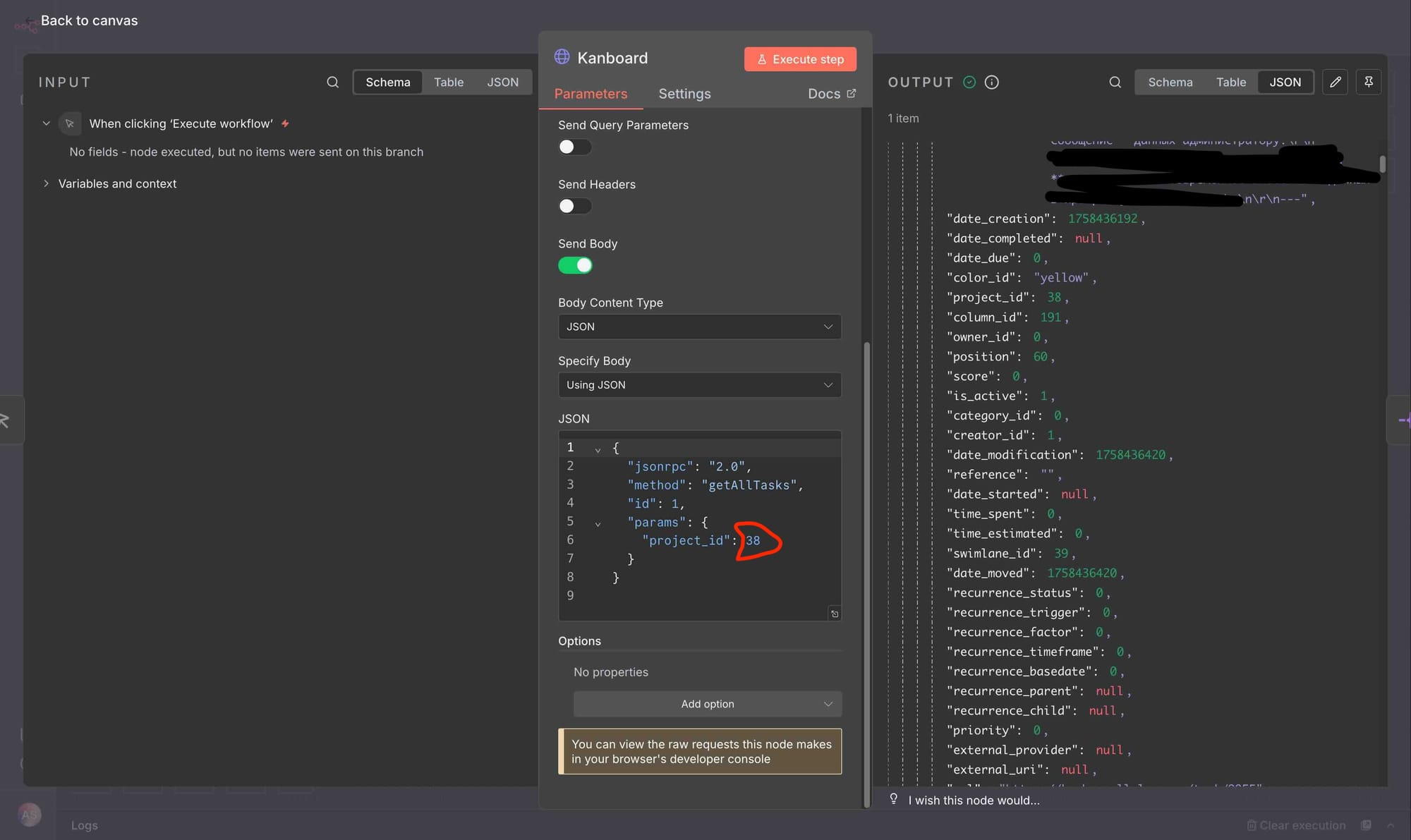The height and width of the screenshot is (840, 1411).
Task: Click the edit output pencil icon
Action: click(x=1335, y=82)
